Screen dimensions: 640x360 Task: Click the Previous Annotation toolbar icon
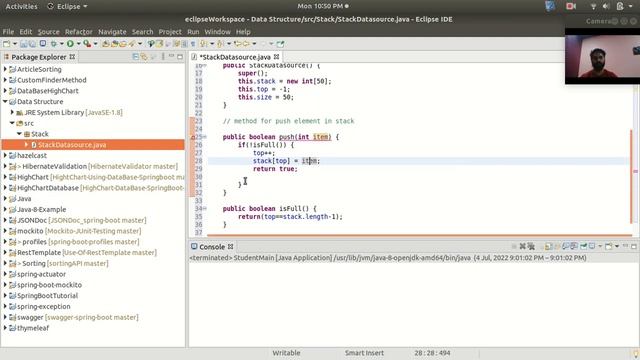220,44
